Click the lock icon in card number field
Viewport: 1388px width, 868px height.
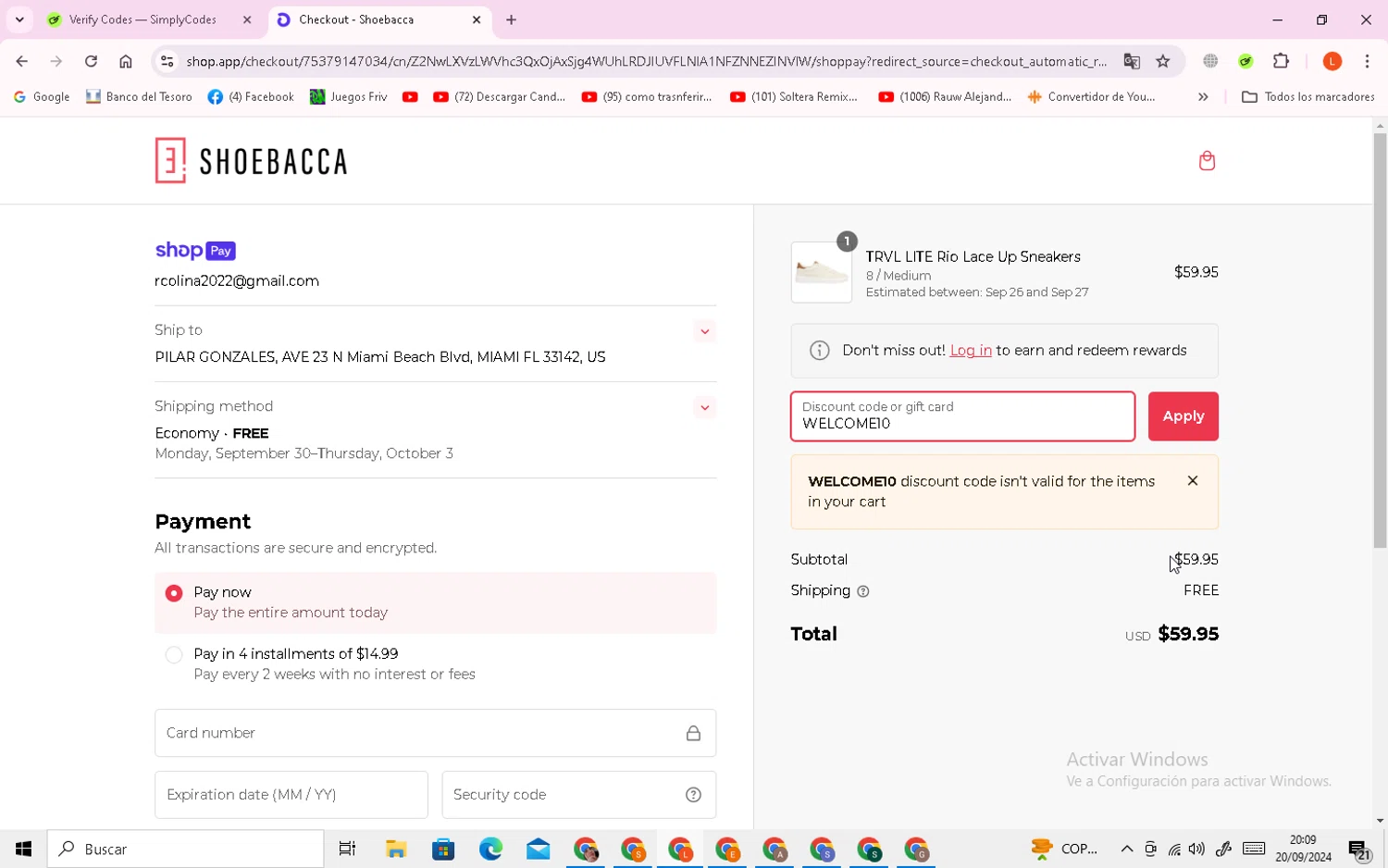[x=693, y=734]
